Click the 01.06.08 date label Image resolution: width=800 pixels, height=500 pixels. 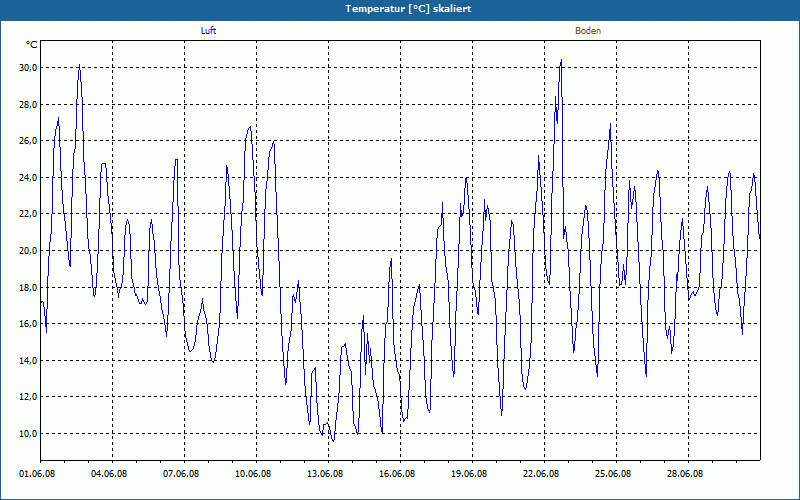click(x=37, y=474)
